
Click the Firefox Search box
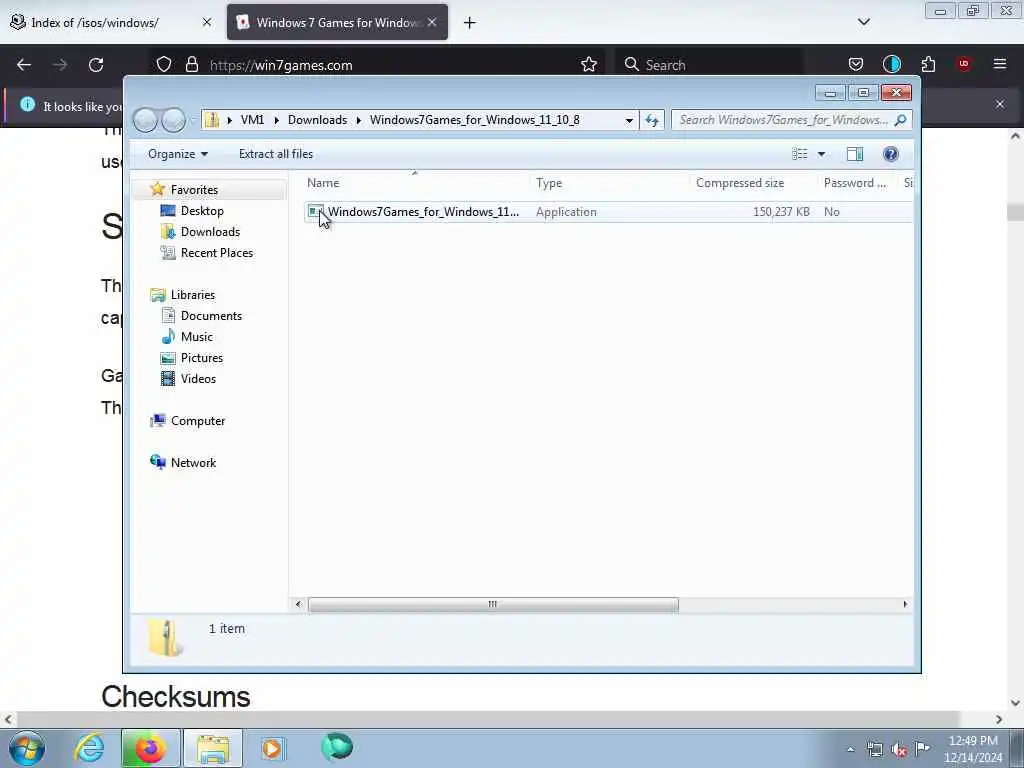(x=709, y=65)
